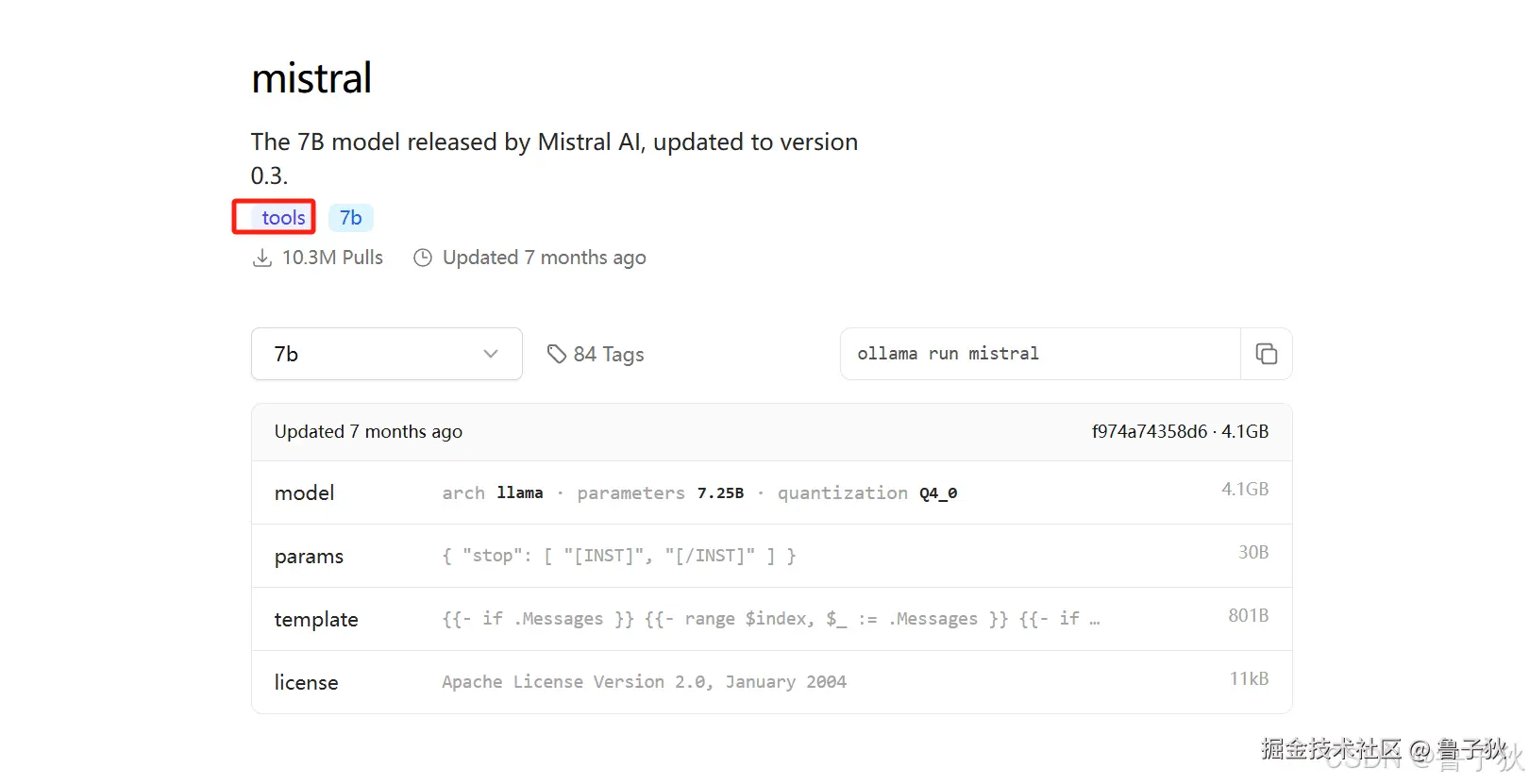Click the clock icon beside Updated
1529x784 pixels.
click(423, 258)
